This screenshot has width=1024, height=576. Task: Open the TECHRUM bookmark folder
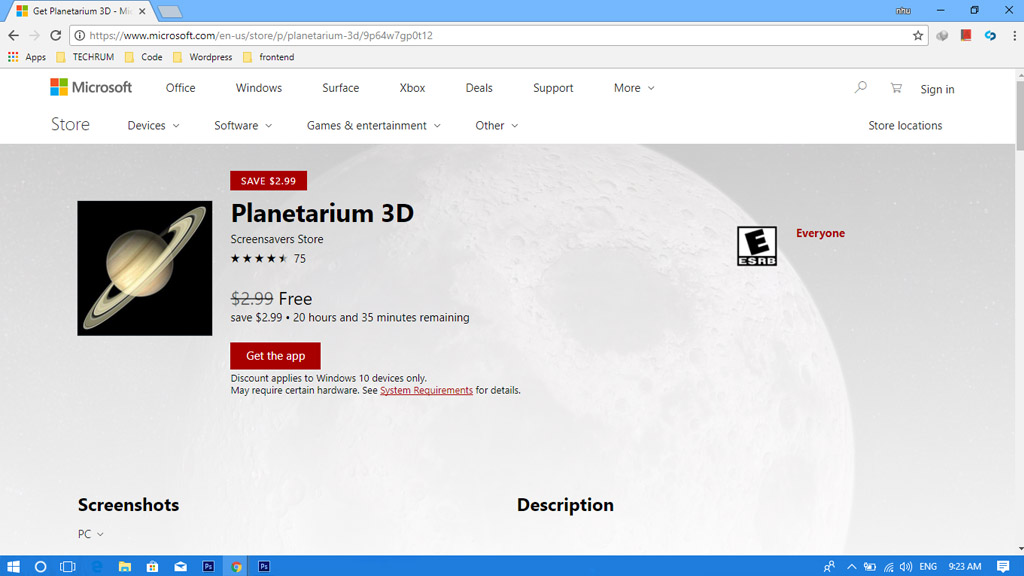pyautogui.click(x=86, y=57)
